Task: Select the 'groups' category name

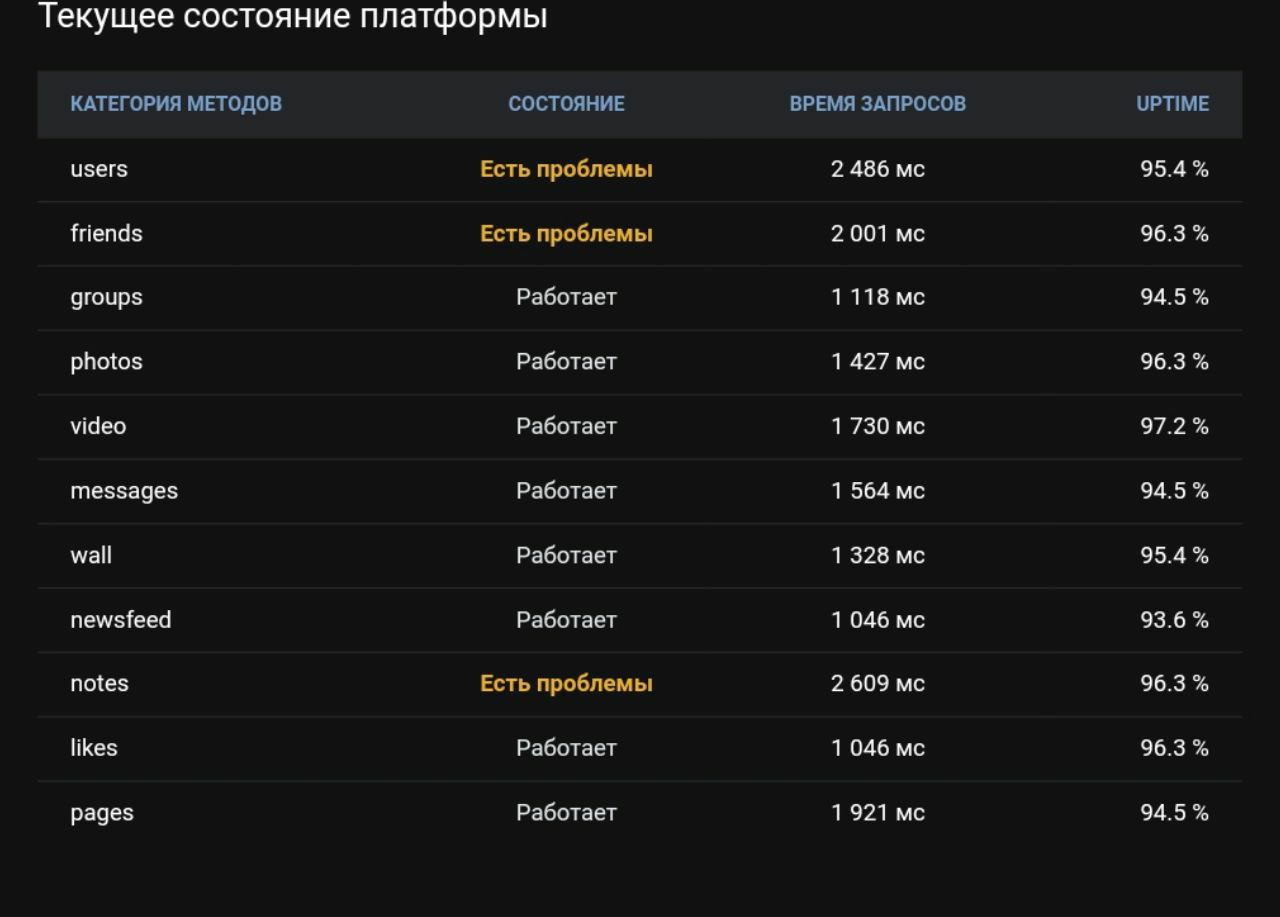Action: click(x=106, y=297)
